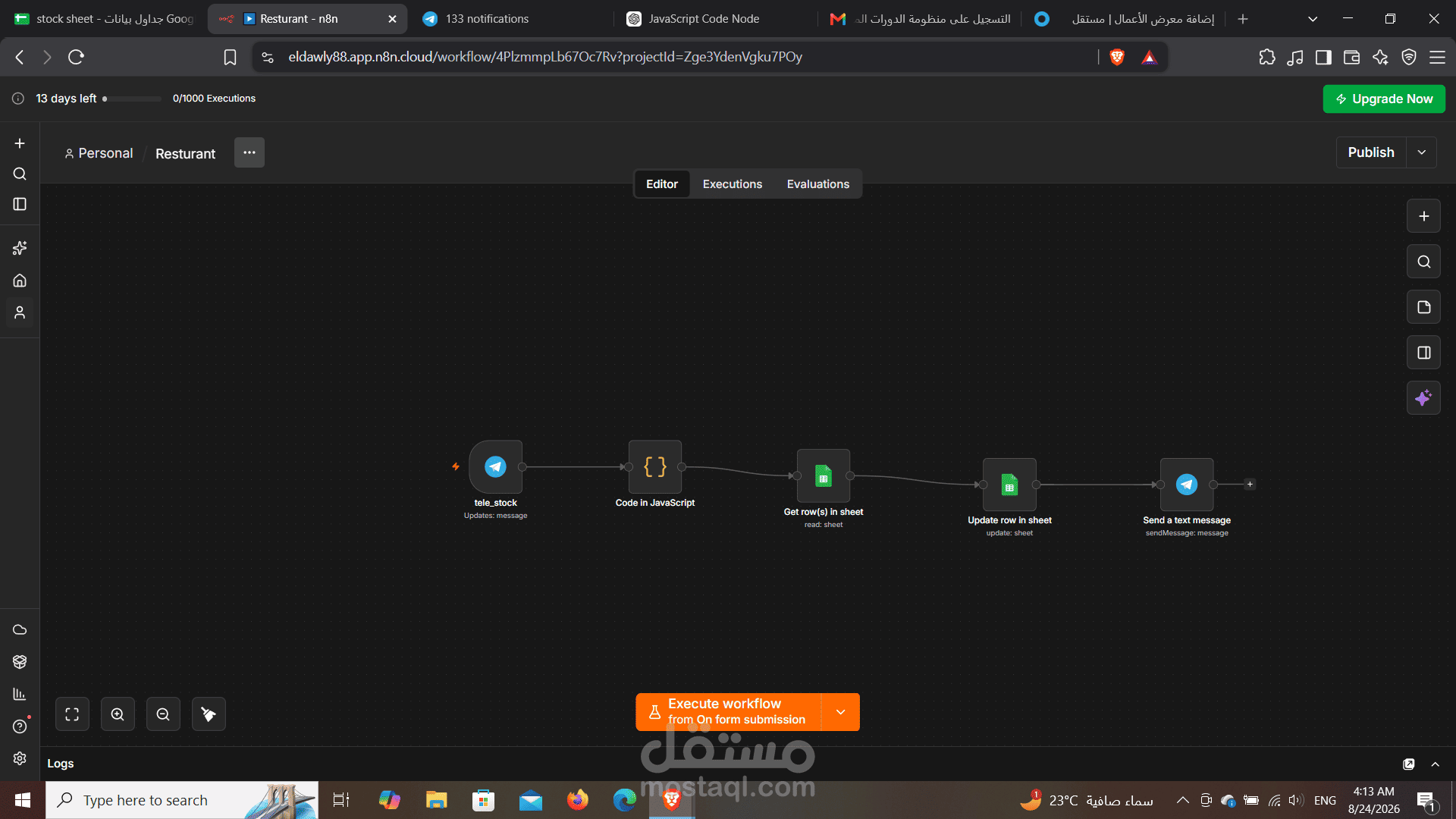This screenshot has height=819, width=1456.
Task: Zoom in on the canvas
Action: tap(118, 714)
